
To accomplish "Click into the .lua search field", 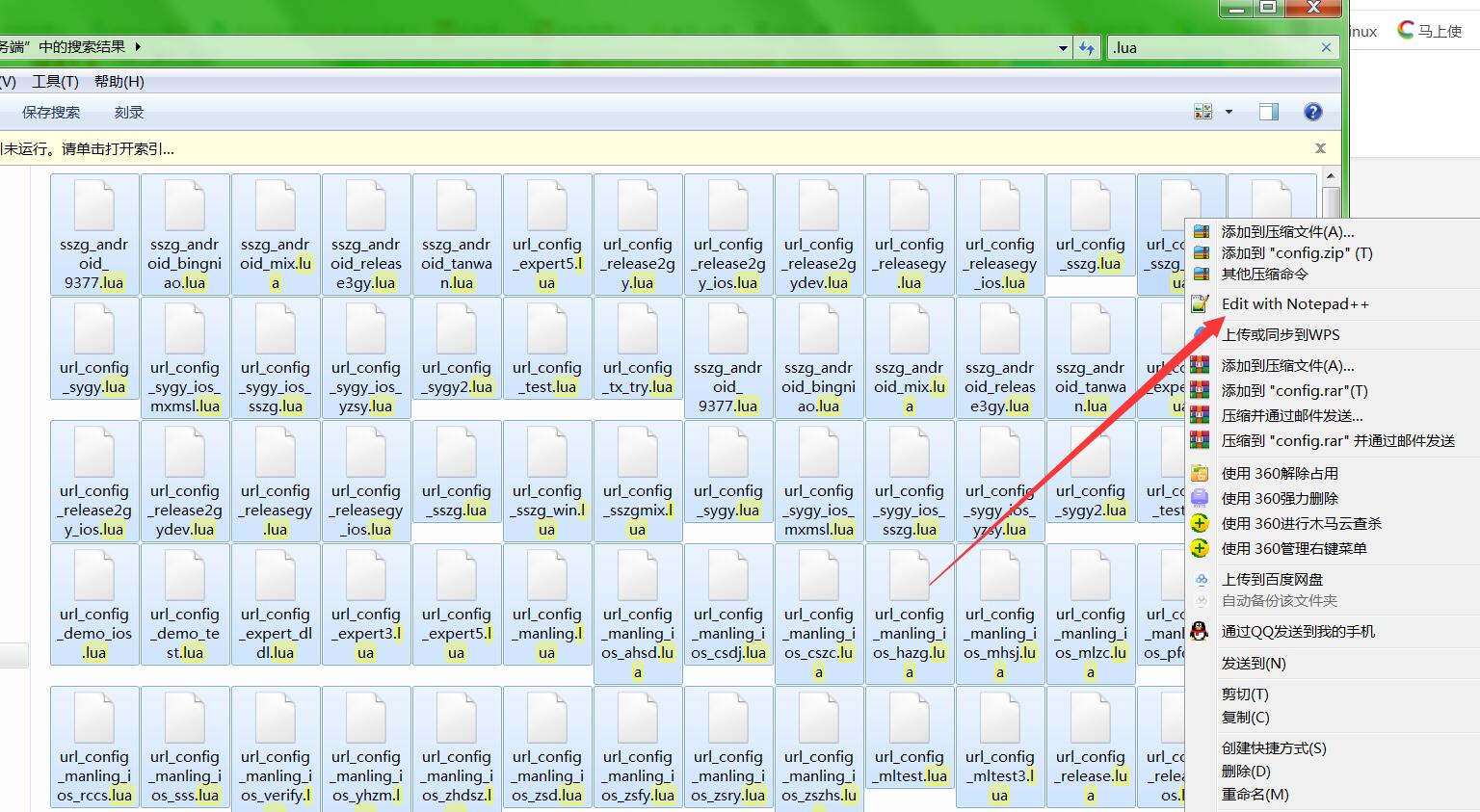I will pyautogui.click(x=1212, y=47).
